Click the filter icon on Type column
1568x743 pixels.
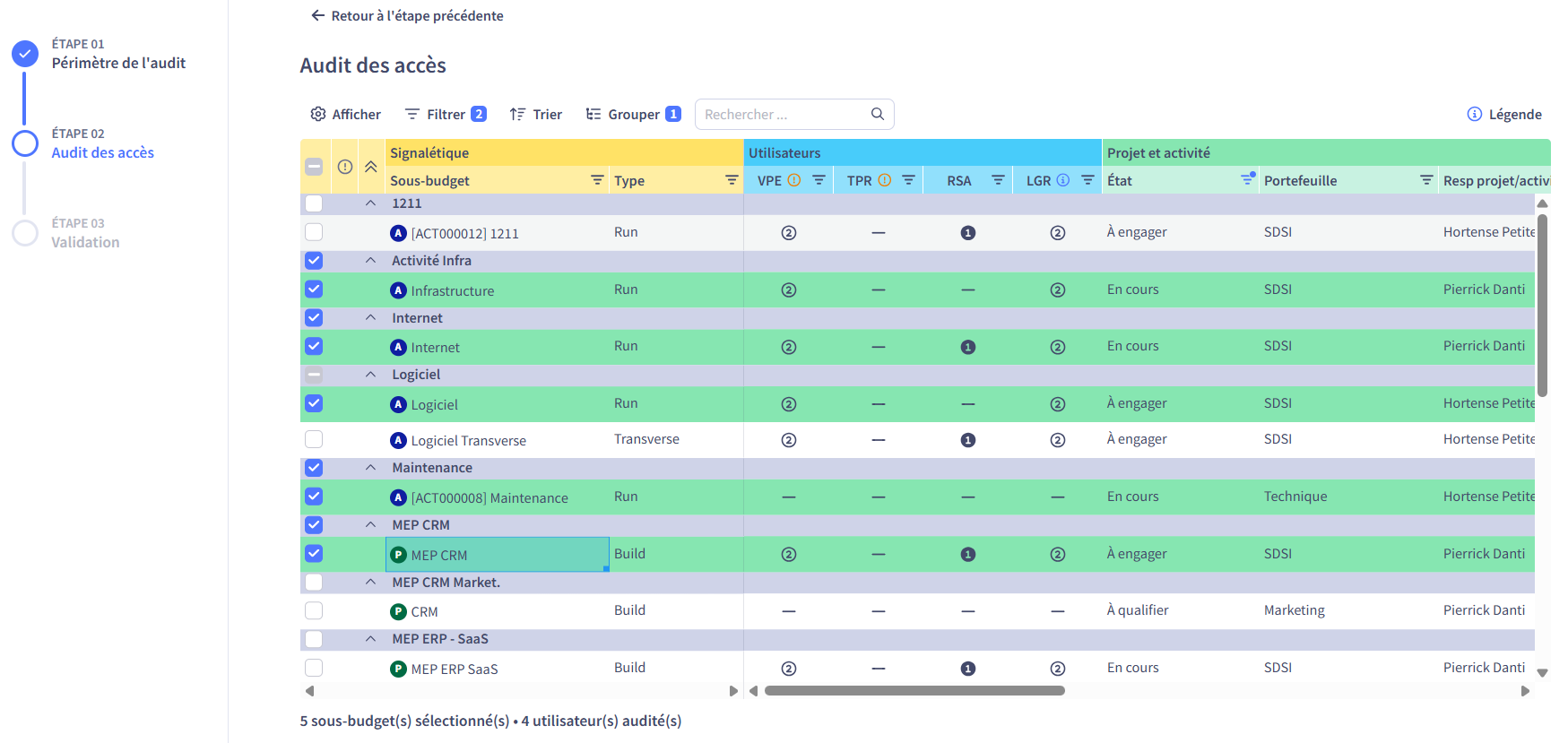(732, 180)
